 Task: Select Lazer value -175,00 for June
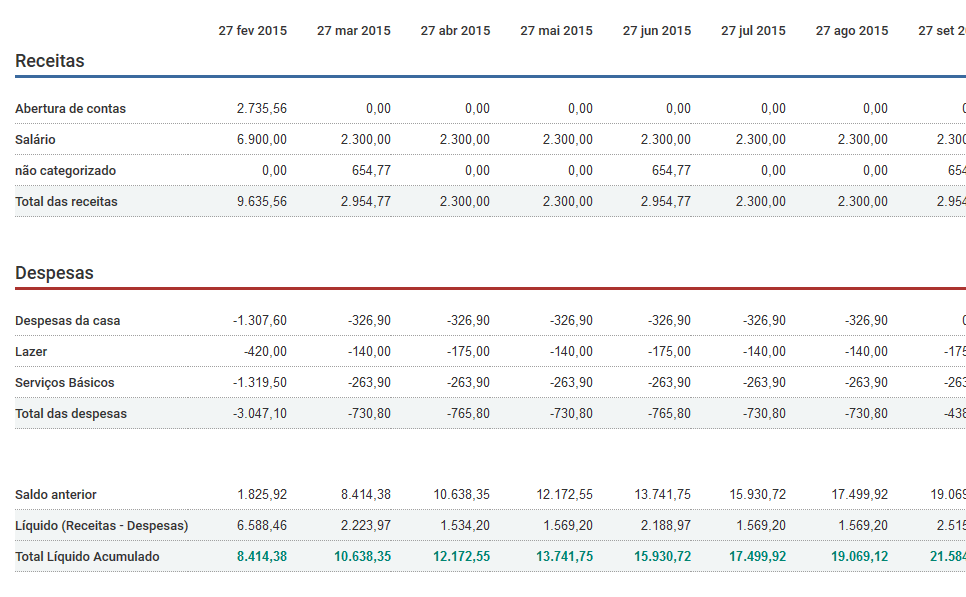(x=669, y=352)
